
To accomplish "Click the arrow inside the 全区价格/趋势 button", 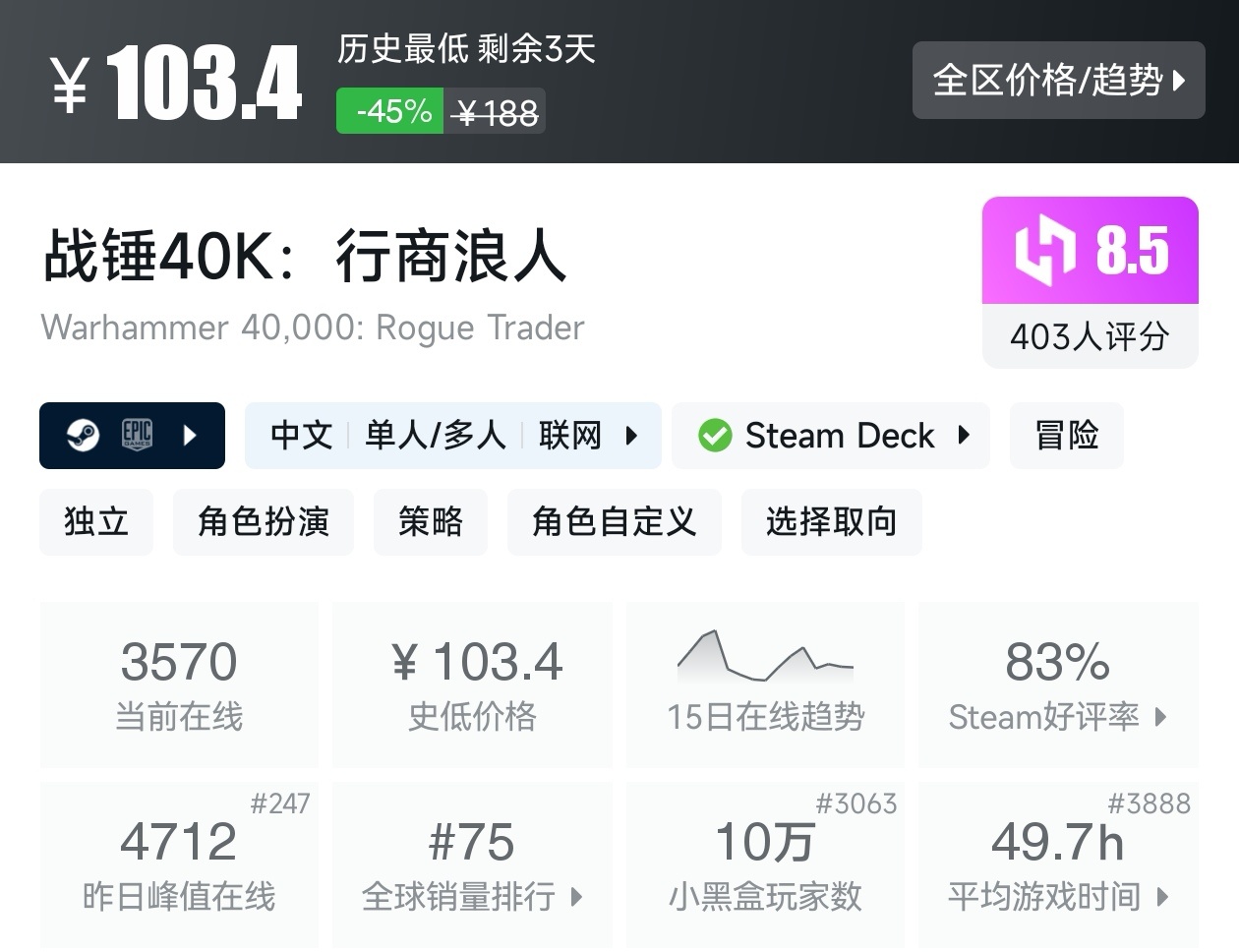I will point(1179,80).
